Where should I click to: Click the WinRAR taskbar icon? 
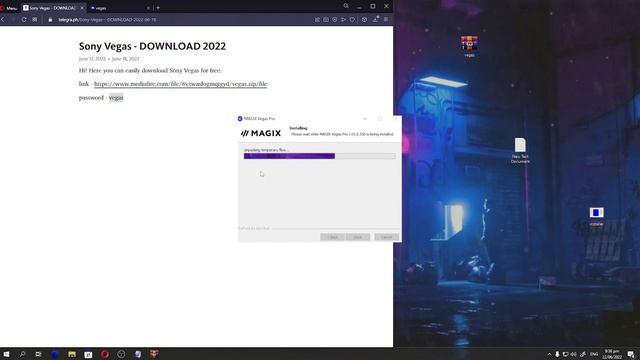point(154,354)
